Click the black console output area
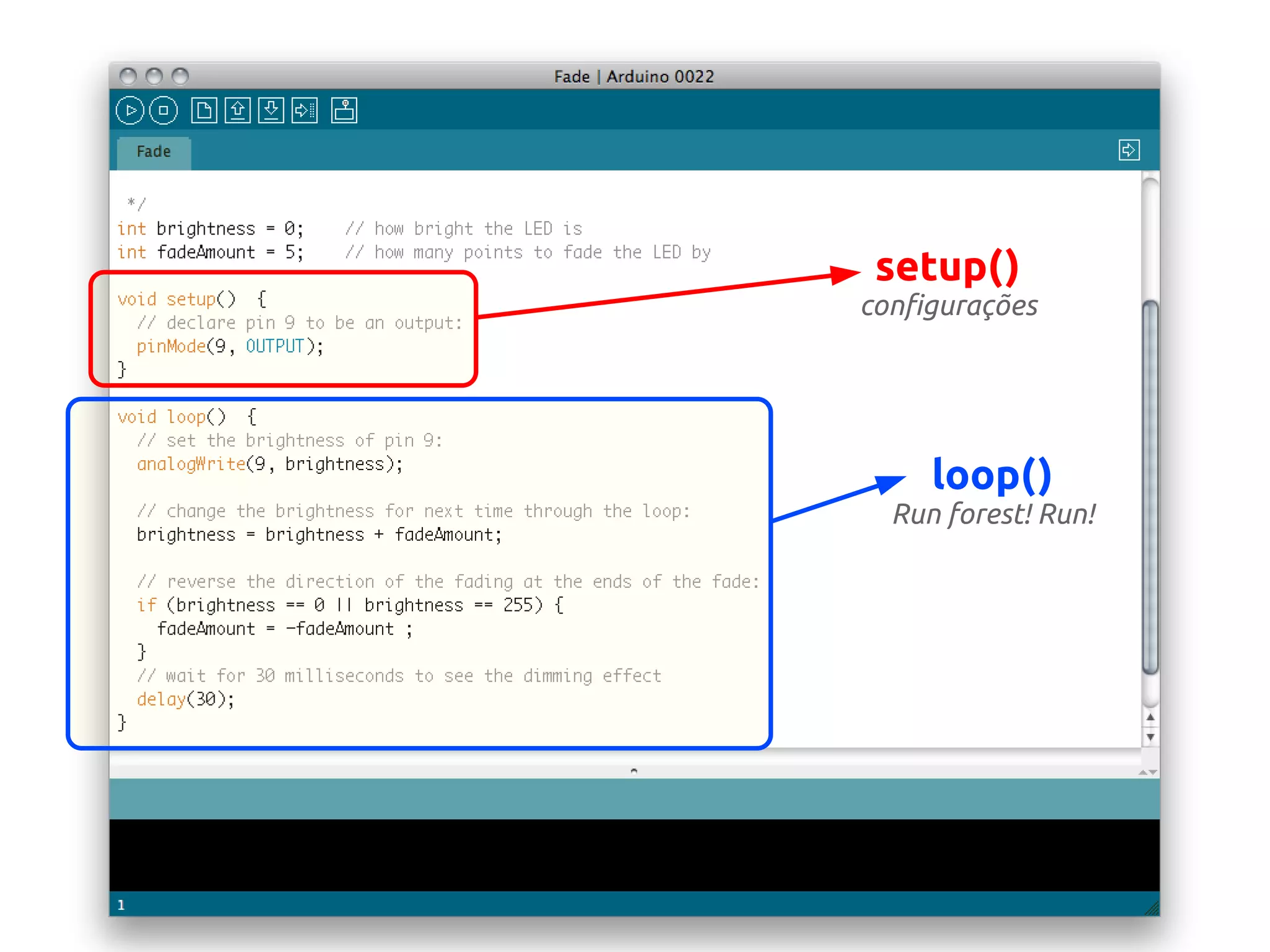Screen dimensions: 1270x952 pos(634,855)
